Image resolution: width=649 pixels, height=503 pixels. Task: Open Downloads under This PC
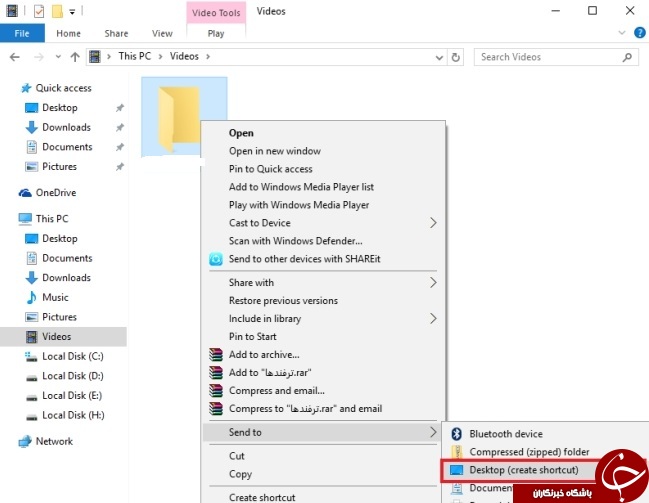[x=58, y=278]
